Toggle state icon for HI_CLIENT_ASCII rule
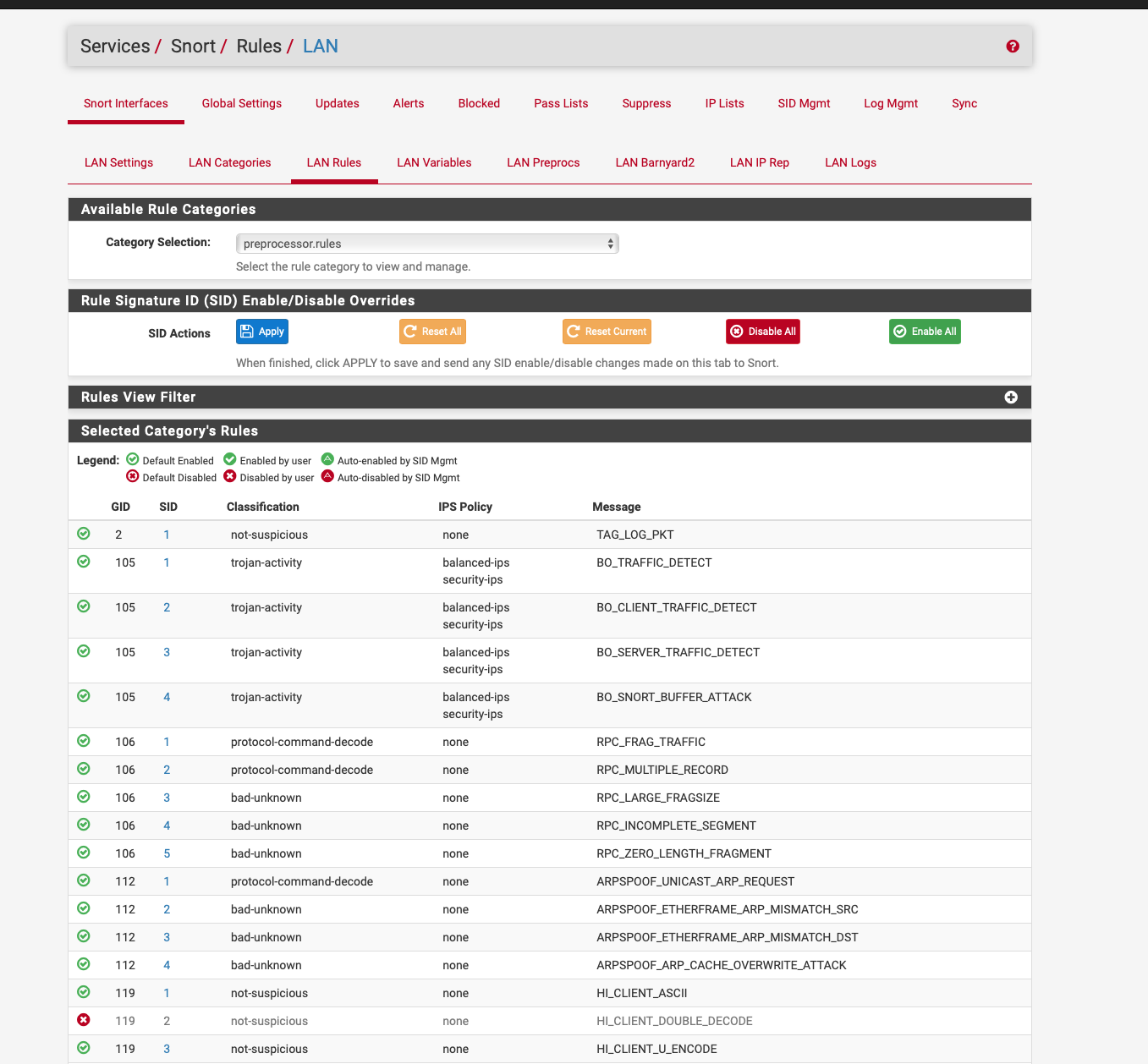 (x=84, y=992)
